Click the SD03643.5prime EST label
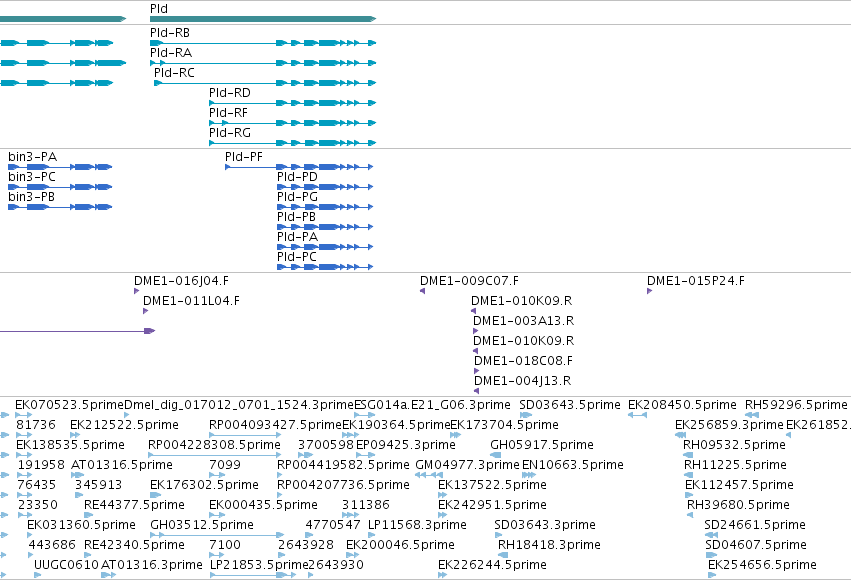Image resolution: width=851 pixels, height=580 pixels. pyautogui.click(x=570, y=405)
